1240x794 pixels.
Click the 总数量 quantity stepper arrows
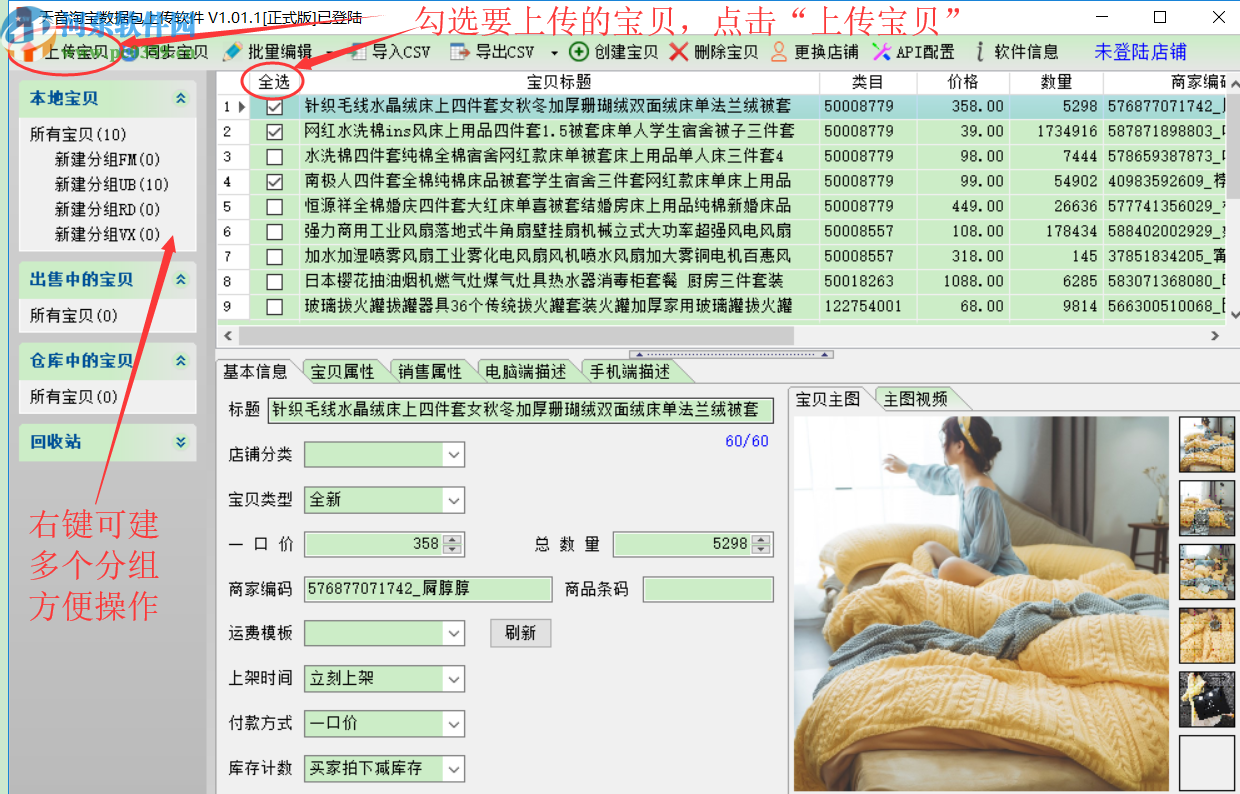click(762, 544)
